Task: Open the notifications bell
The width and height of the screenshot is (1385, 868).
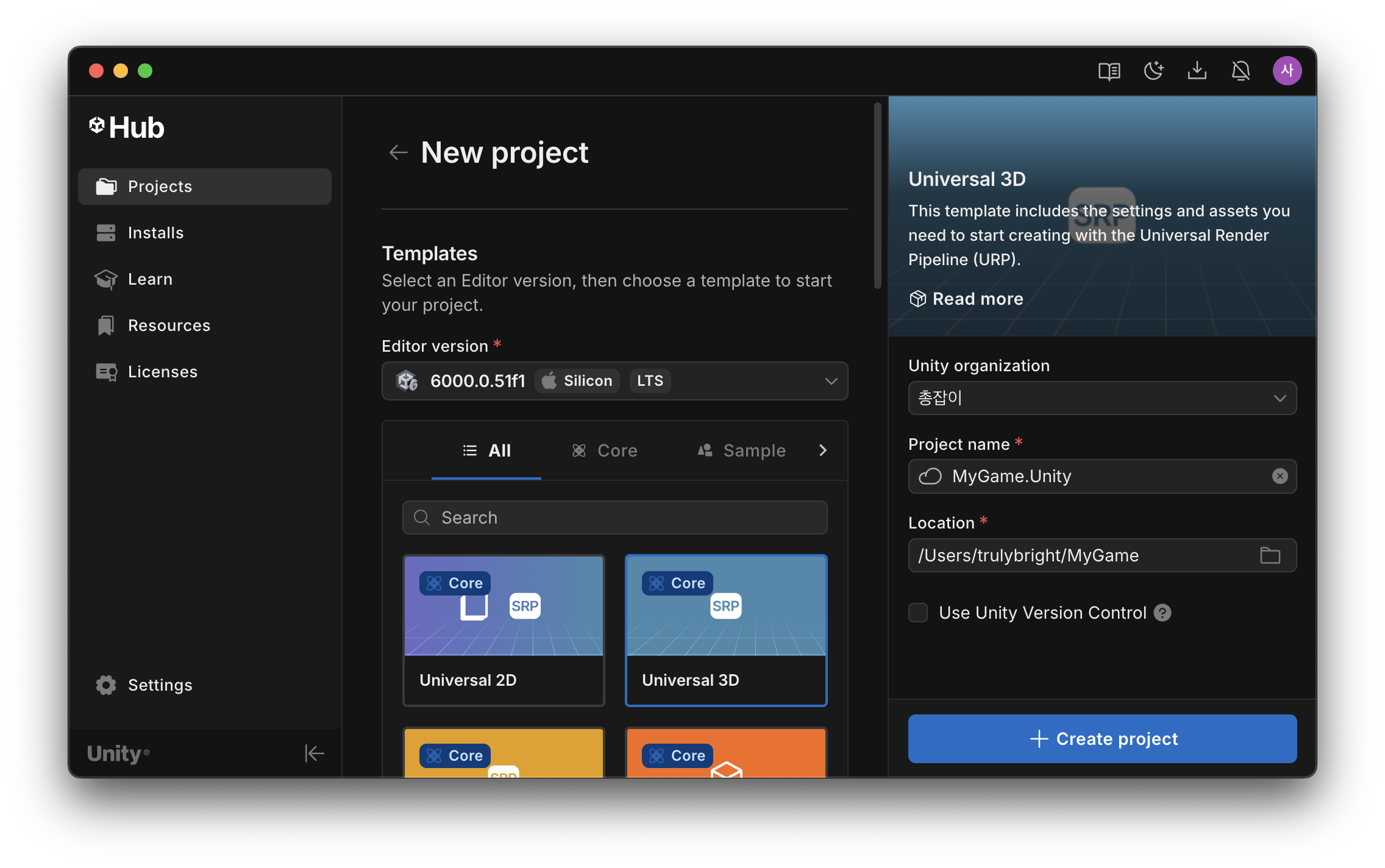Action: (x=1242, y=71)
